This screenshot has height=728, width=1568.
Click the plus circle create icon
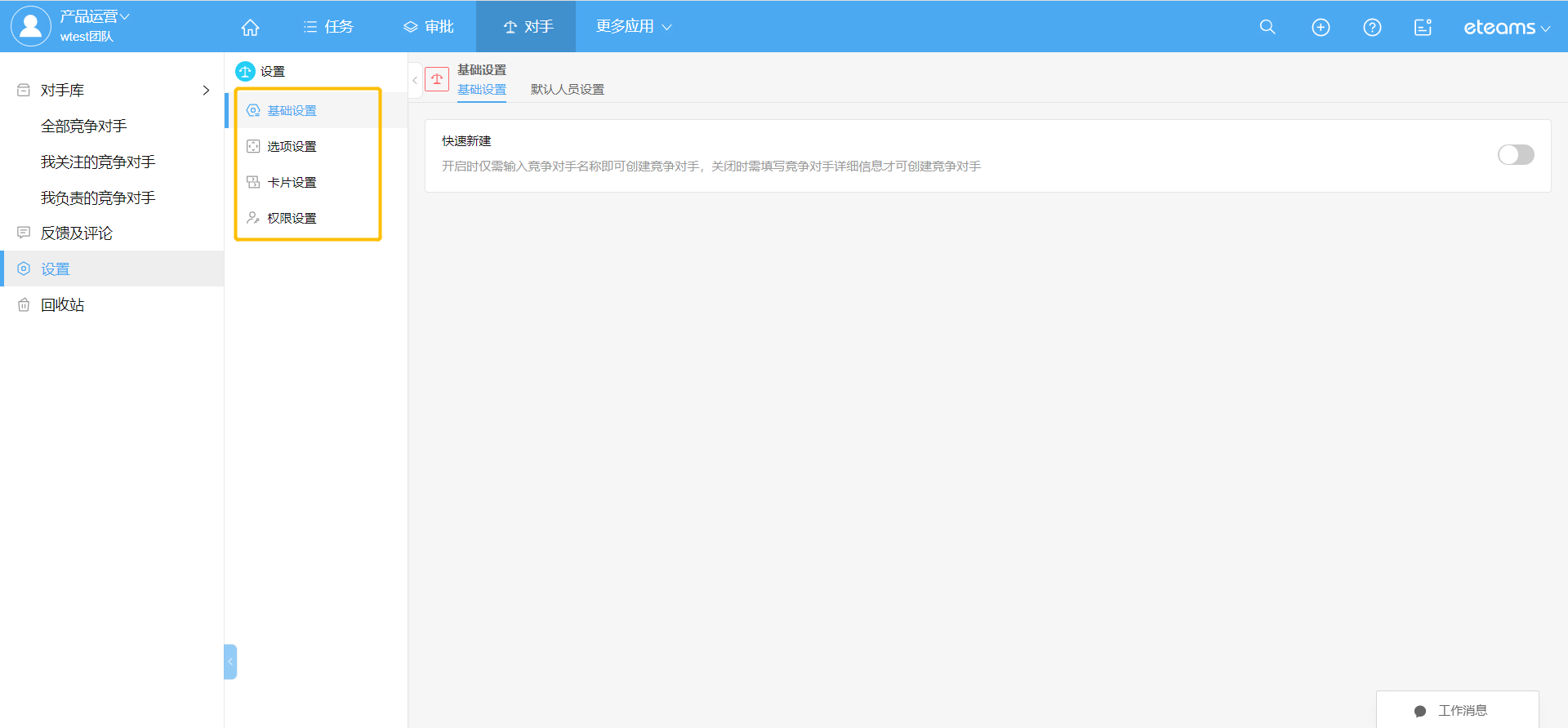1321,27
